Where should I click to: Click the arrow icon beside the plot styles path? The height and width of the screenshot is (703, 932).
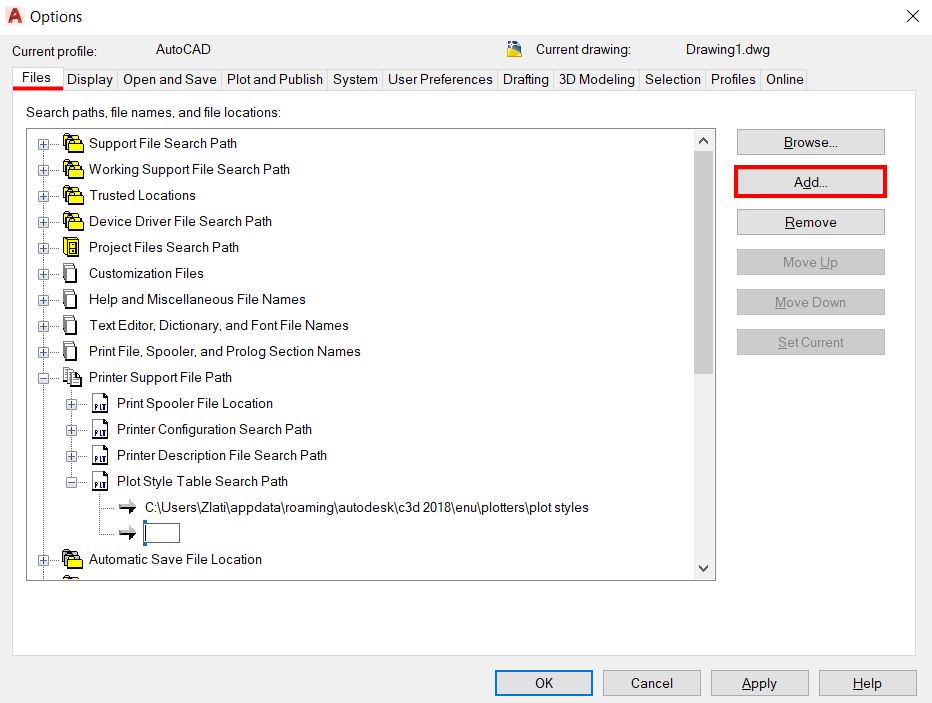(127, 507)
